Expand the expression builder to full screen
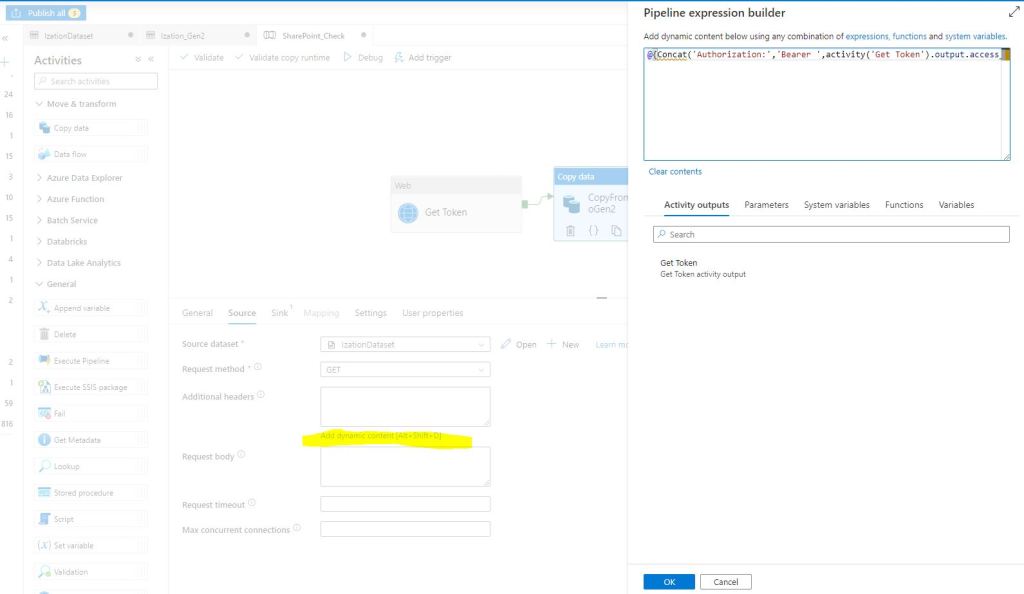The image size is (1024, 594). (1012, 13)
